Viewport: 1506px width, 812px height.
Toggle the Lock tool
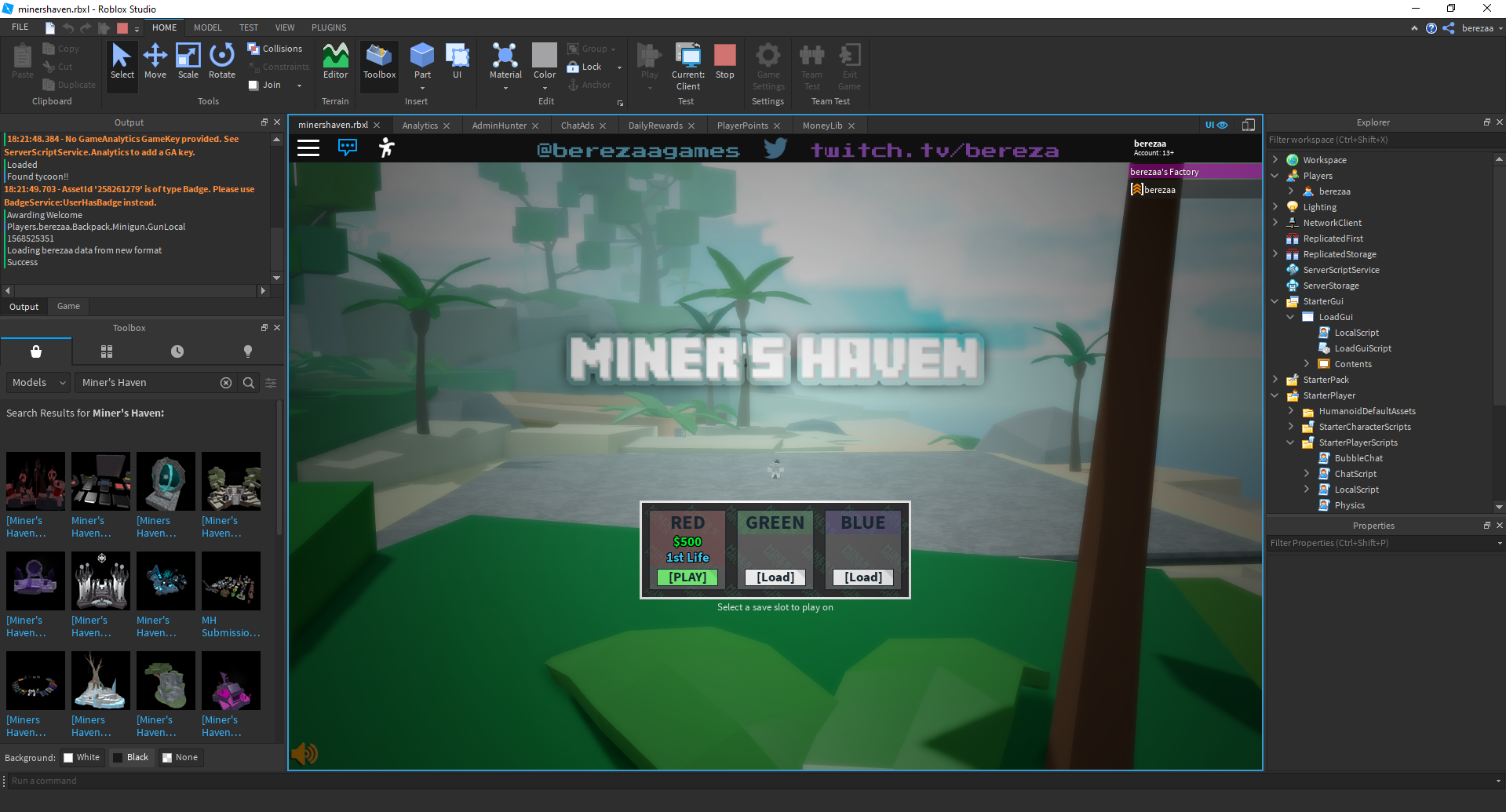585,67
